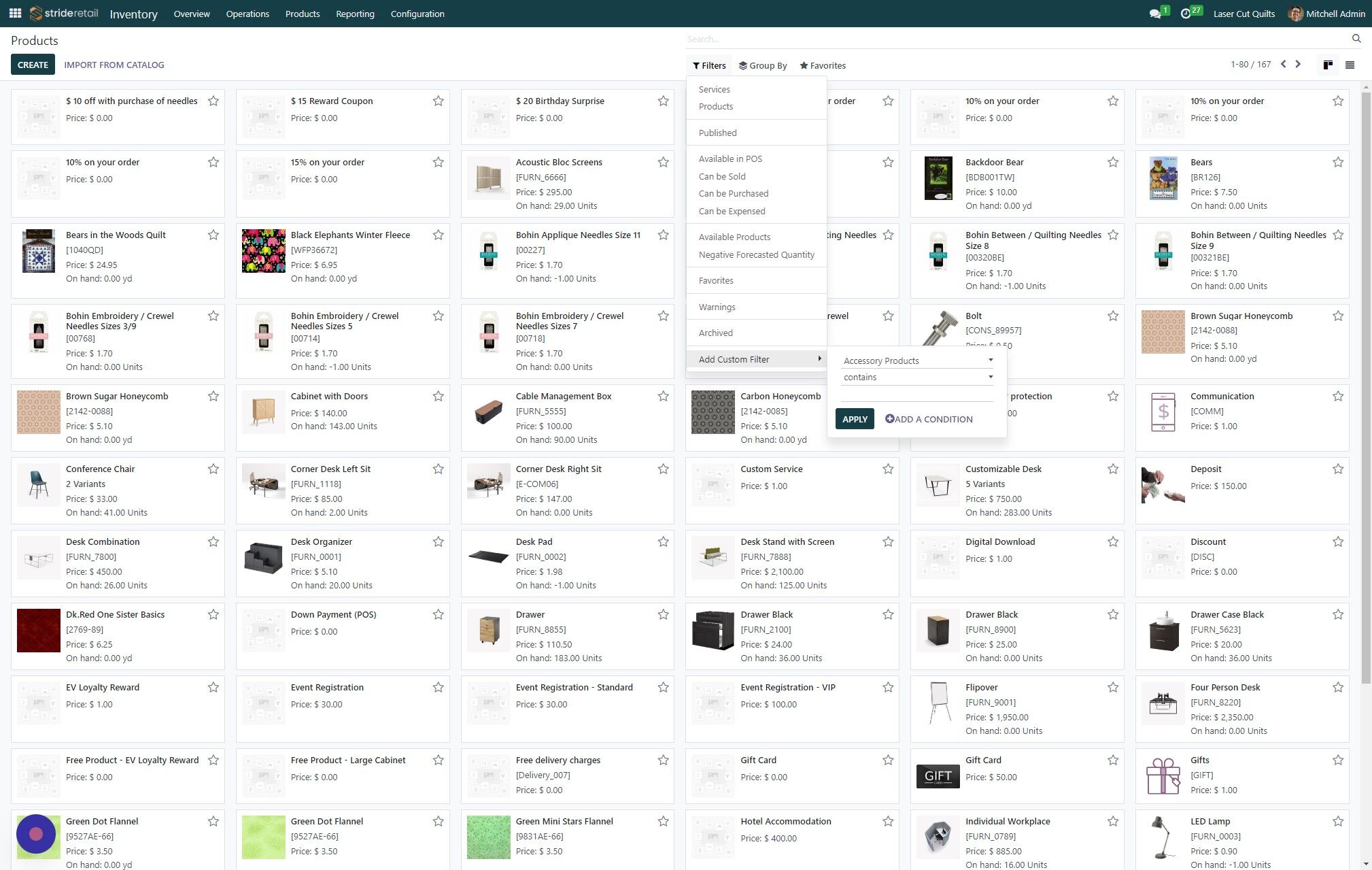1372x870 pixels.
Task: Click the vertical page scrollbar
Action: point(1366,388)
